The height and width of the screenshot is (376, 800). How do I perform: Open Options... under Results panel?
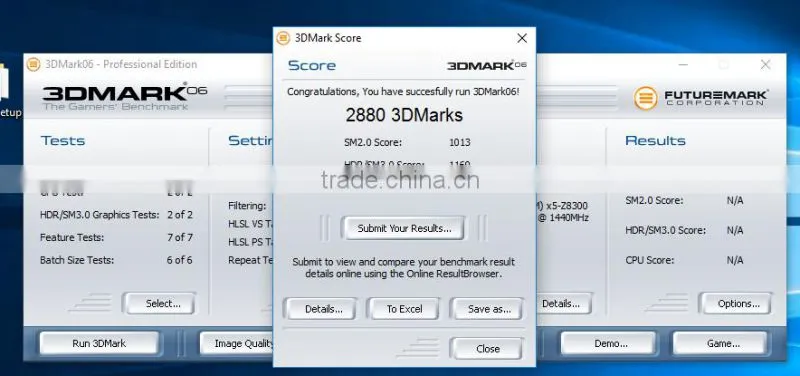(x=738, y=304)
